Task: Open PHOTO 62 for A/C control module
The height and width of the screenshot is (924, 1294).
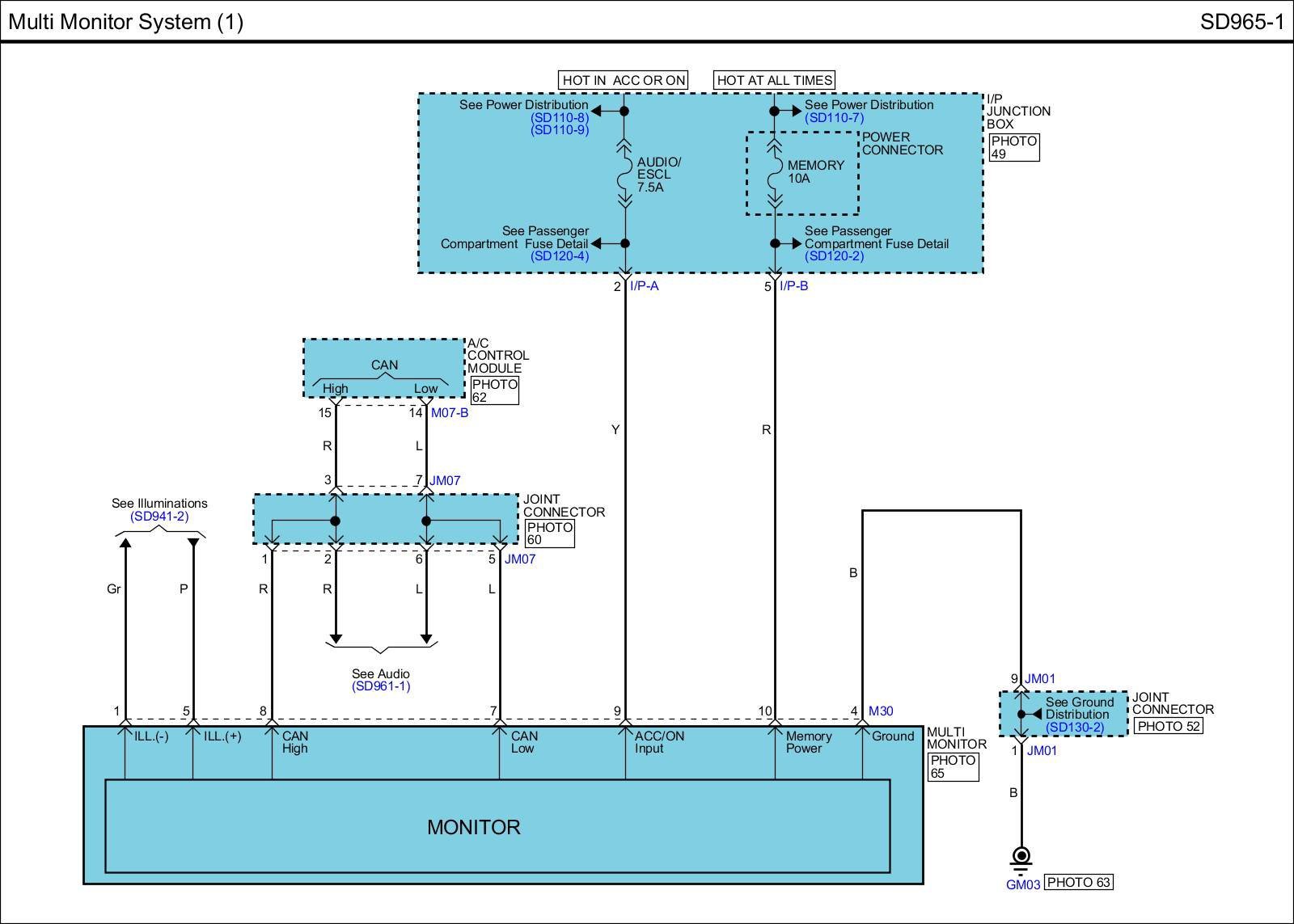Action: [x=493, y=390]
